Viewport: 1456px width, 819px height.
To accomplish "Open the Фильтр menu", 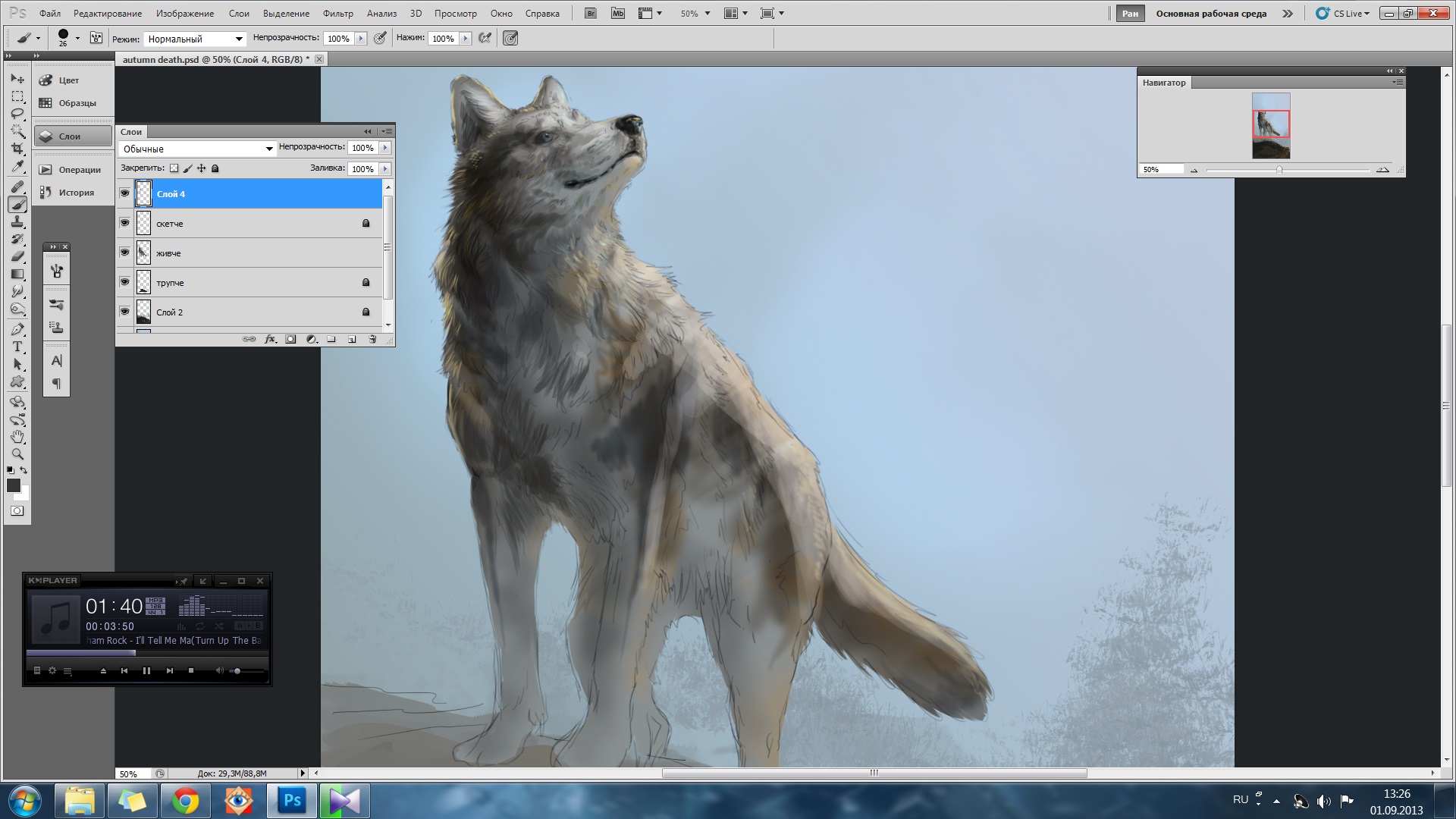I will pos(338,14).
